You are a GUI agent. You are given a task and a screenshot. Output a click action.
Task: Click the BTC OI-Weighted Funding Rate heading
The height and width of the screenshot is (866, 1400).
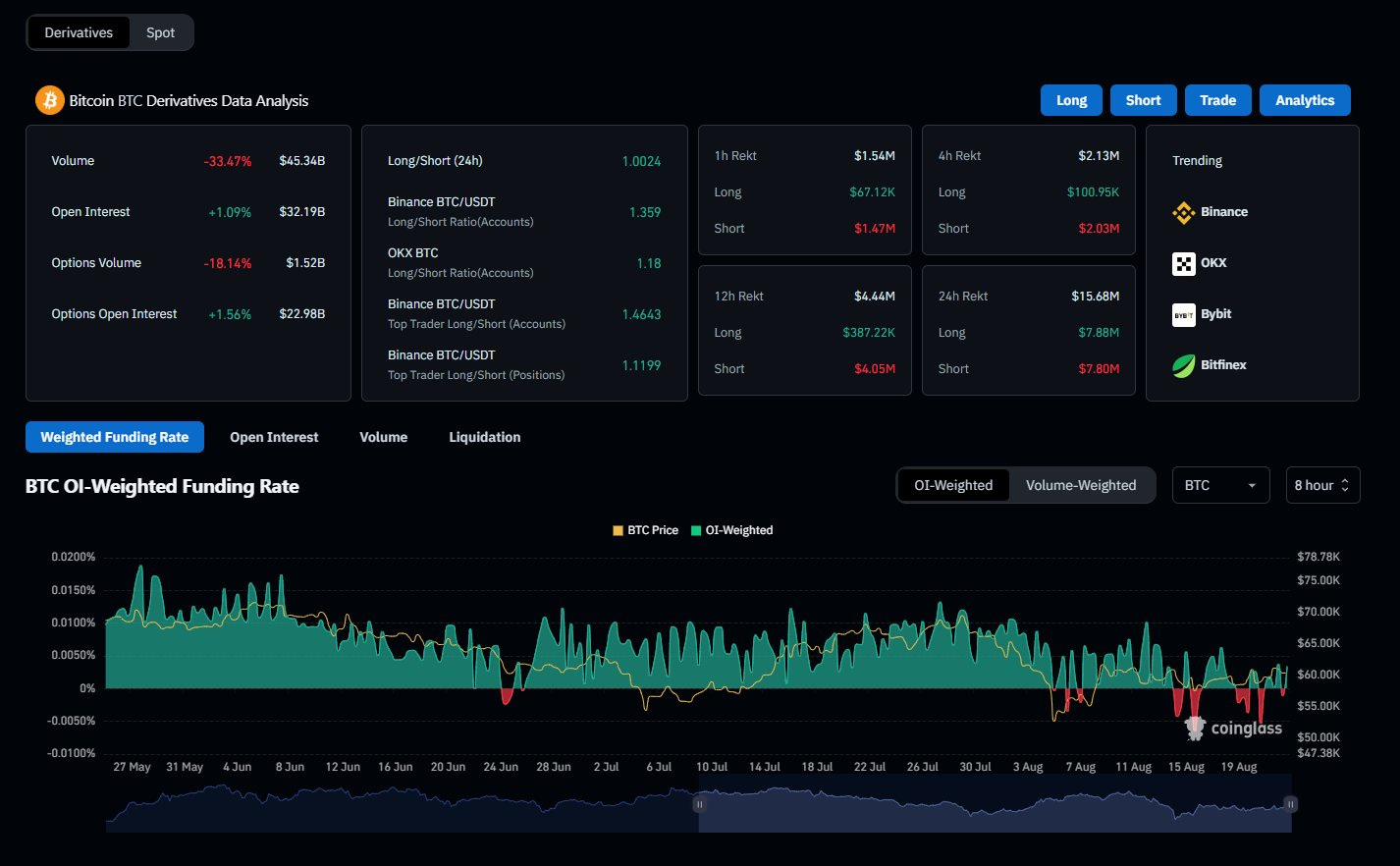point(162,486)
